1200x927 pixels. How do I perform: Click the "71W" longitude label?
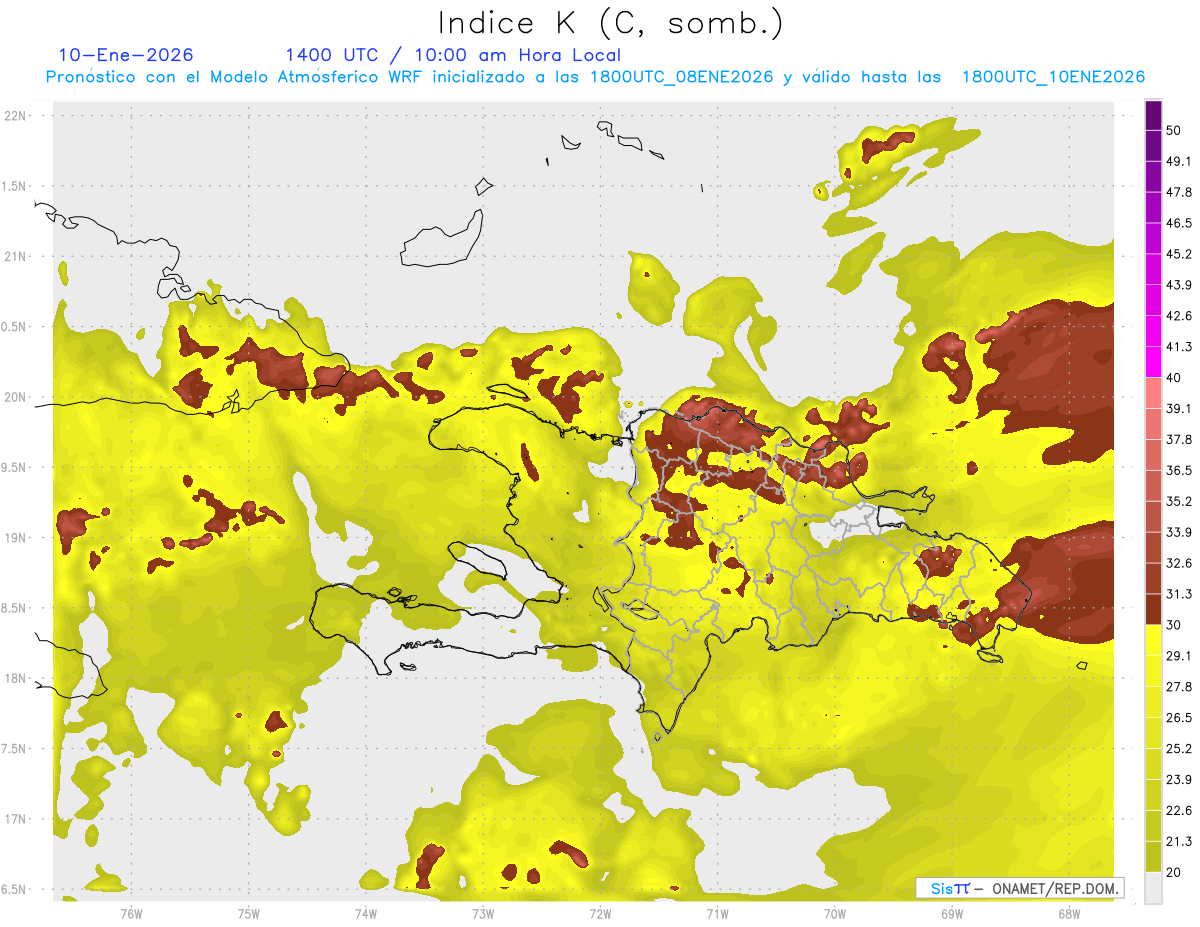[x=717, y=914]
